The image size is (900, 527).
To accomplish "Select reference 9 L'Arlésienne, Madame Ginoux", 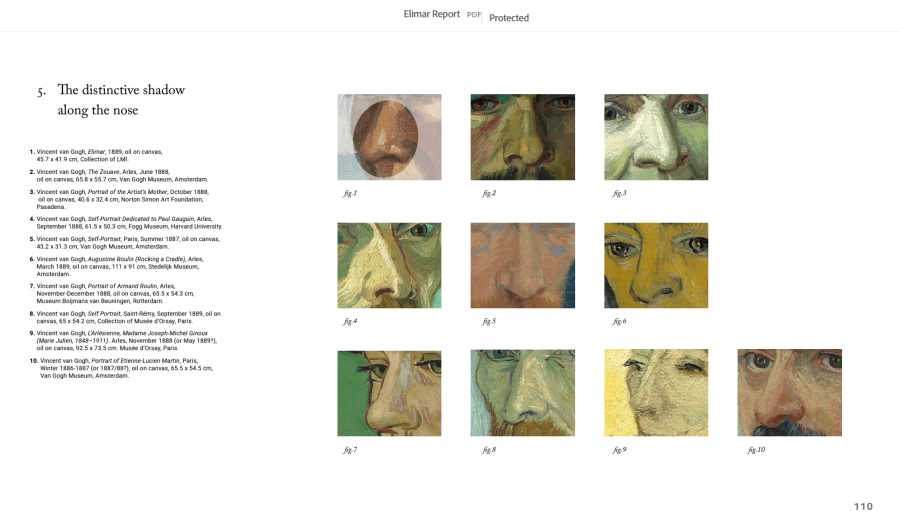I will (123, 340).
